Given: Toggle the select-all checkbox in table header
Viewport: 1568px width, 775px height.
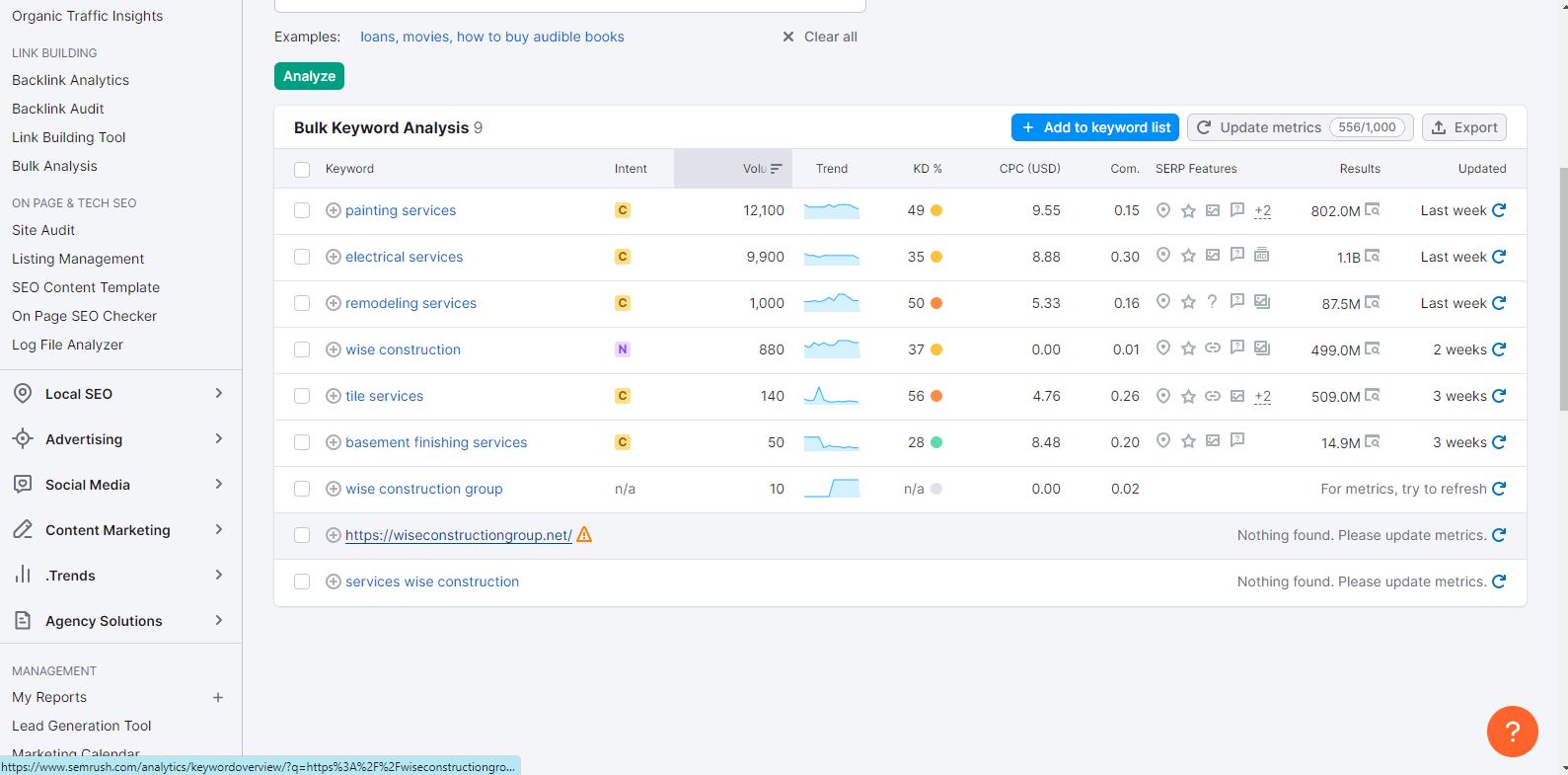Looking at the screenshot, I should [302, 169].
